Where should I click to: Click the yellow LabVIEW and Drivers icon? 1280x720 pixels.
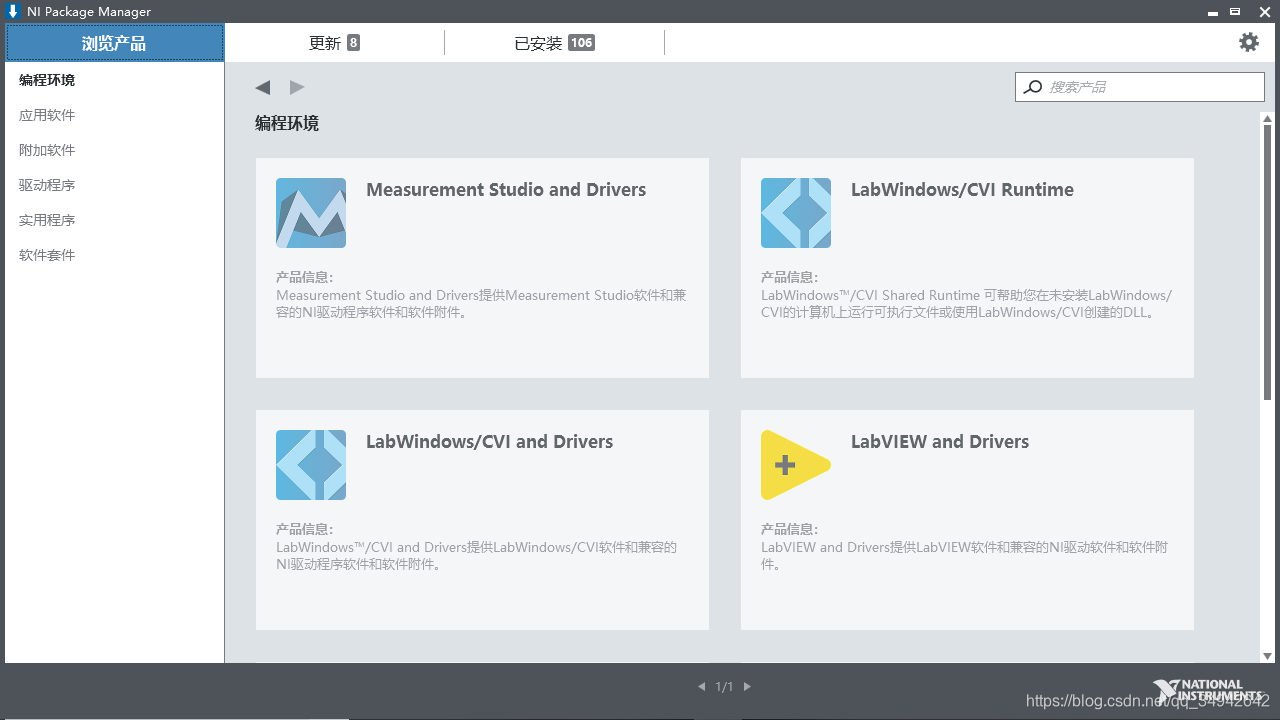(795, 464)
